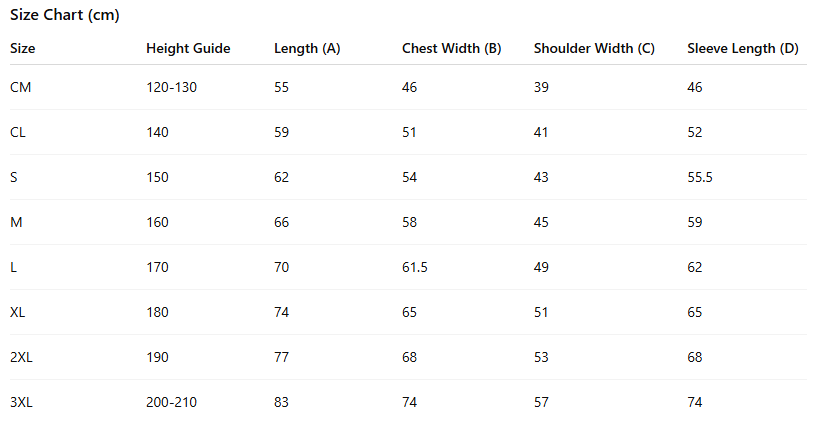Select the XL size row label
Image resolution: width=817 pixels, height=426 pixels.
point(18,312)
